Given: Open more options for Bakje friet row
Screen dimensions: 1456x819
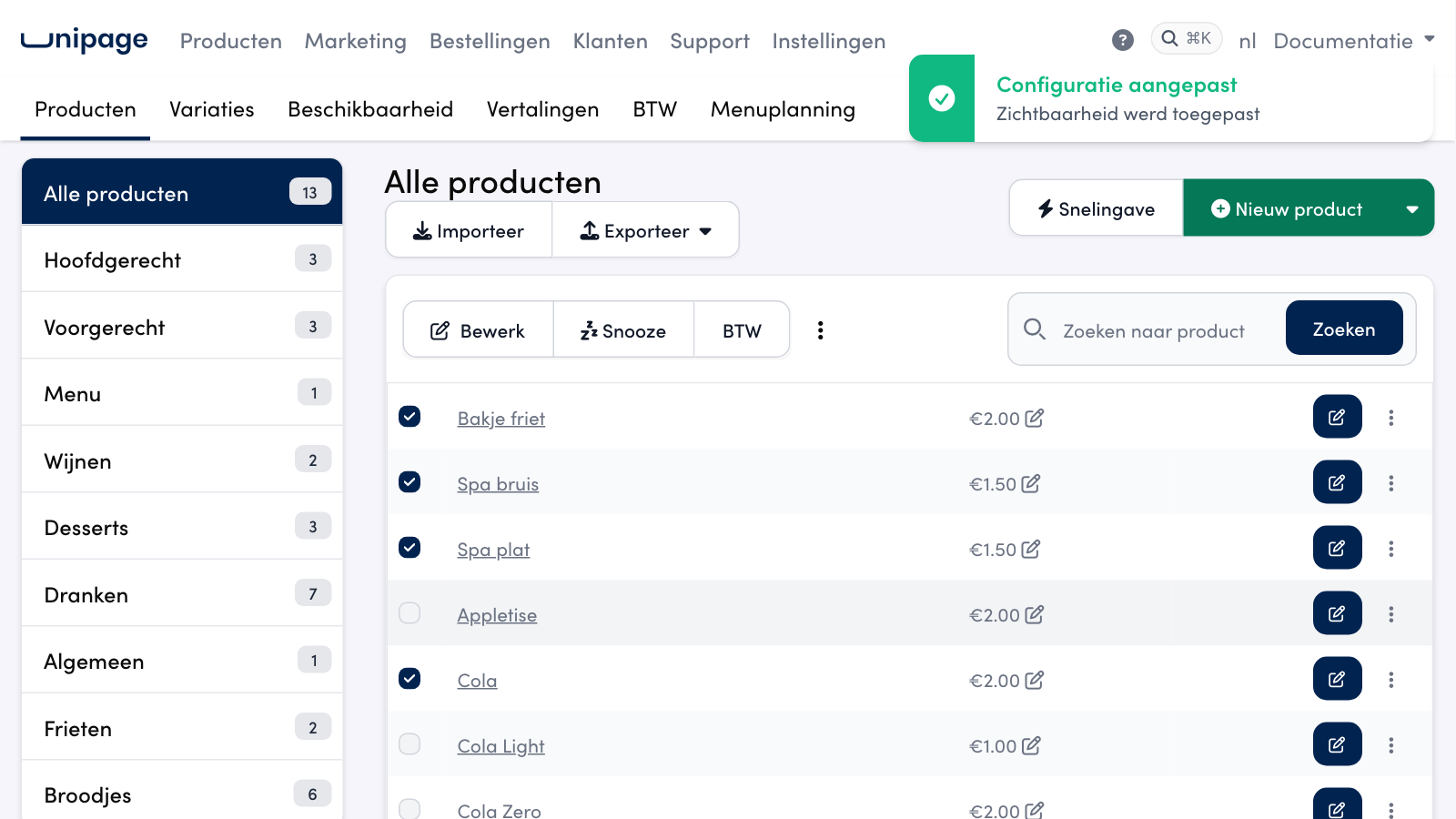Looking at the screenshot, I should (x=1390, y=418).
